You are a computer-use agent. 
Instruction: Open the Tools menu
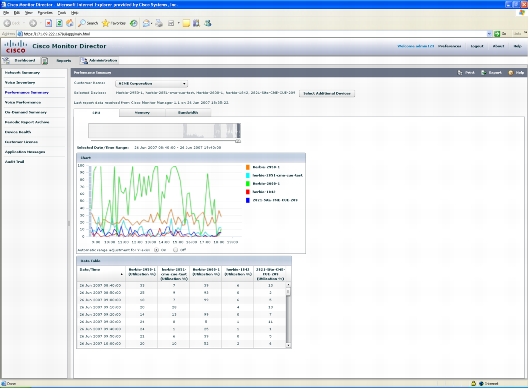(x=62, y=13)
